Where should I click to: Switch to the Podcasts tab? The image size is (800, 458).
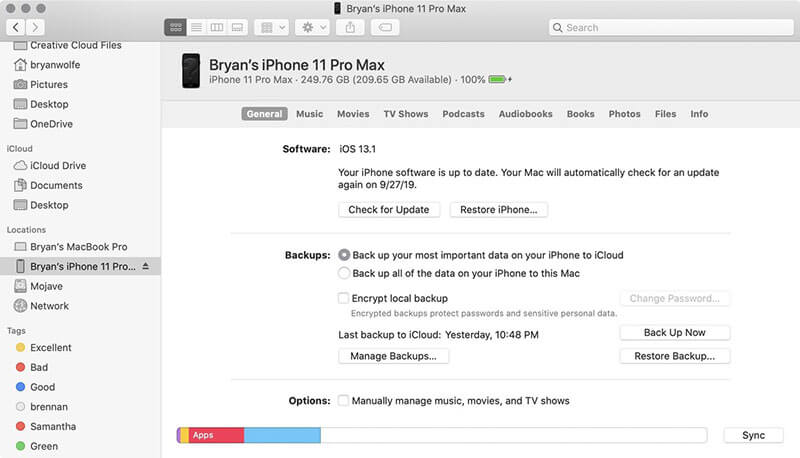coord(463,114)
